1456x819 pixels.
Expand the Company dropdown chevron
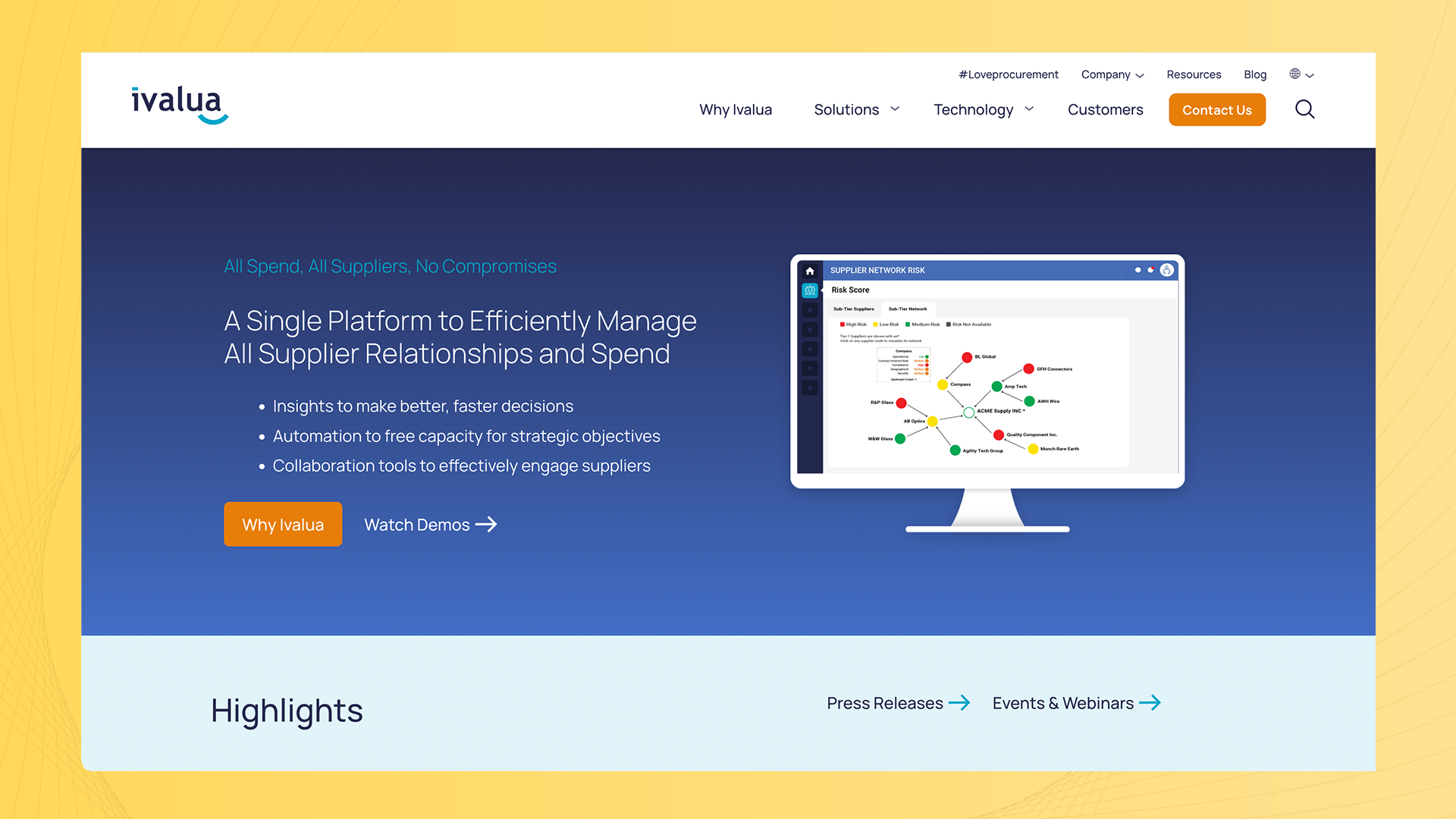(1140, 75)
